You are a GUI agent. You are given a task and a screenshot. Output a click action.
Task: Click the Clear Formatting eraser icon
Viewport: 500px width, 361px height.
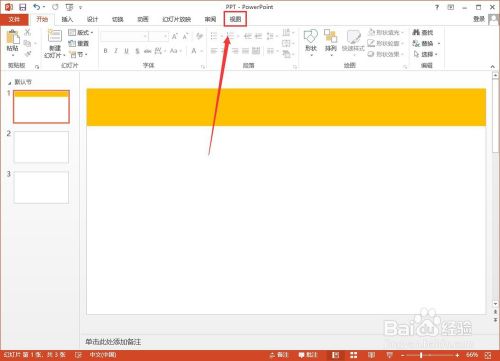click(x=199, y=36)
